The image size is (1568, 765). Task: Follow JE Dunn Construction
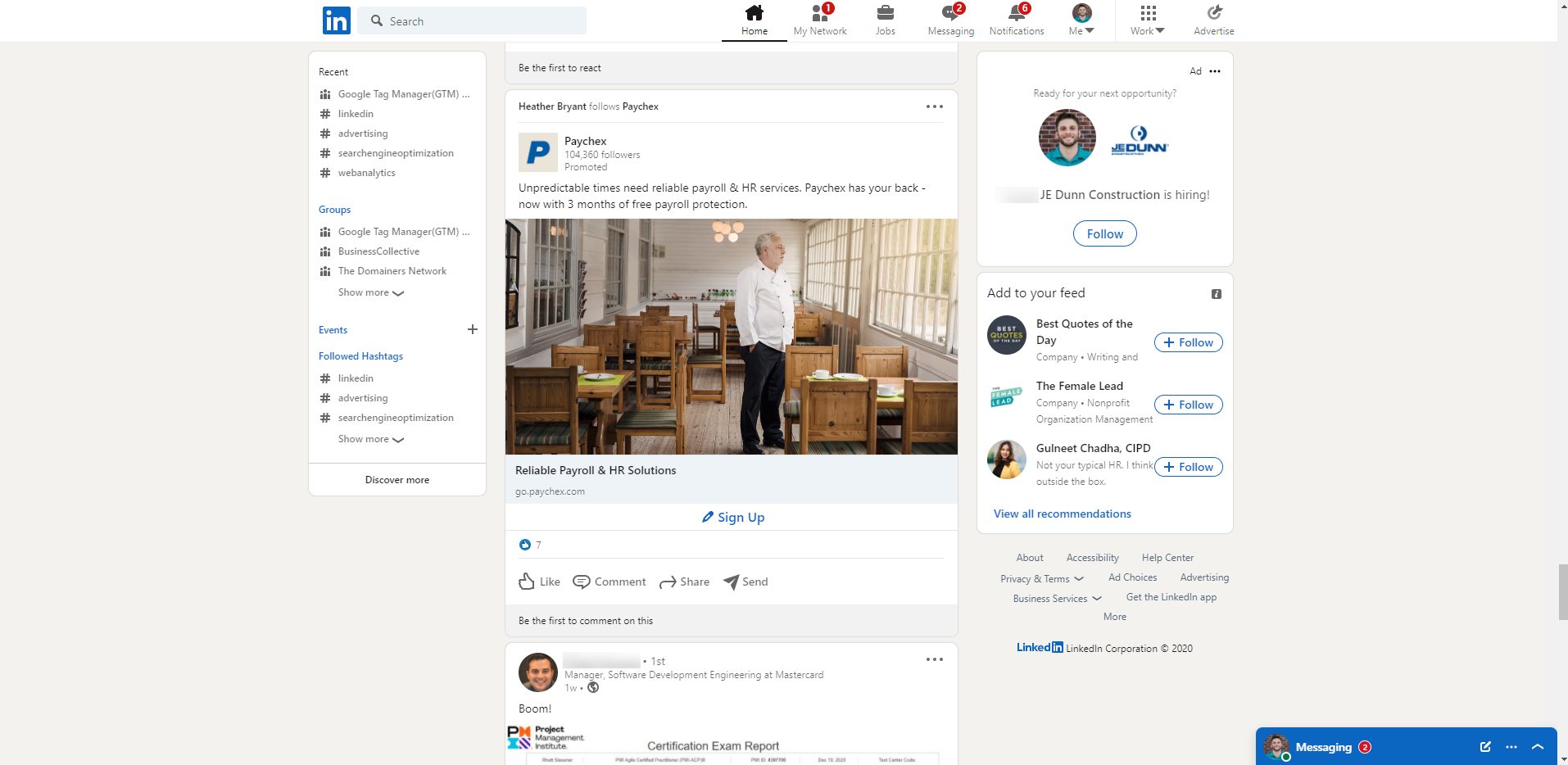click(1104, 233)
